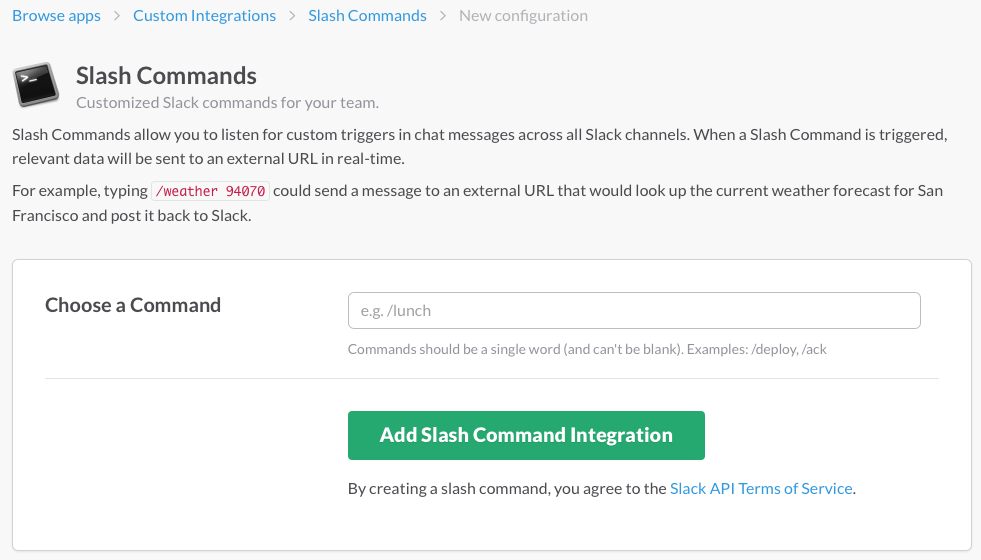Click the single-word command hint text

pos(587,349)
